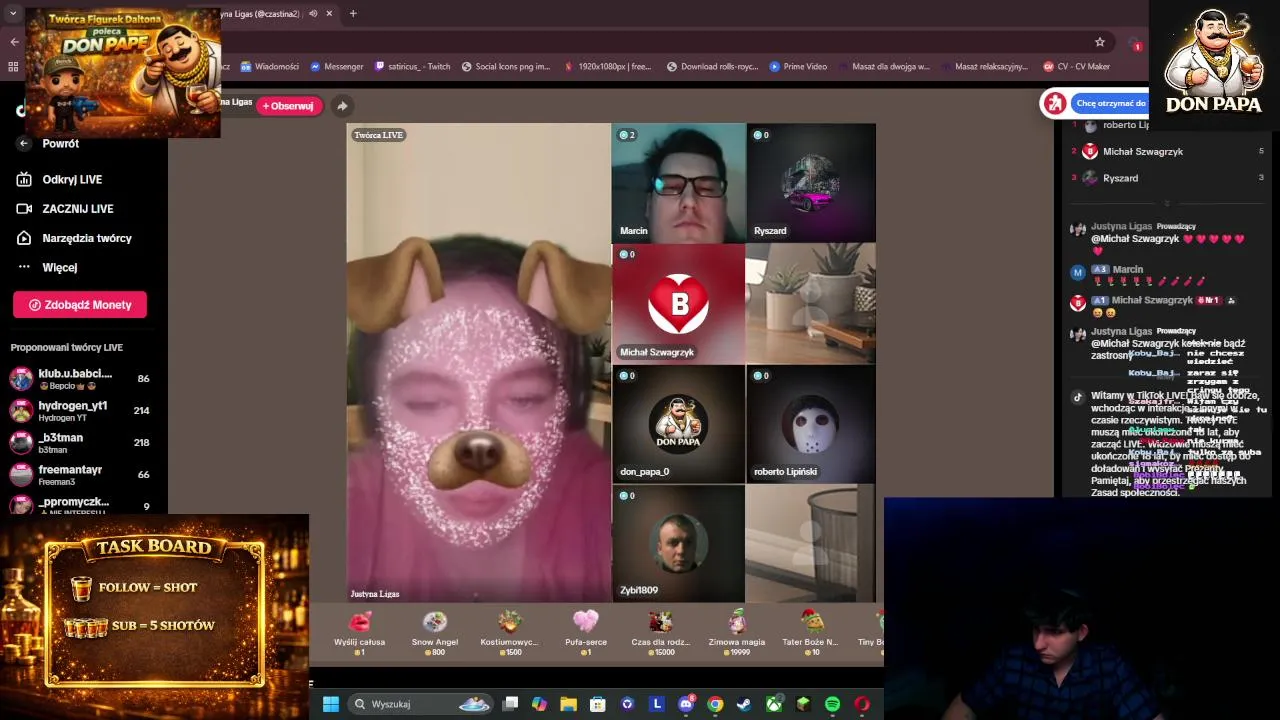
Task: Send the Wyślij całusa gift
Action: [x=359, y=633]
